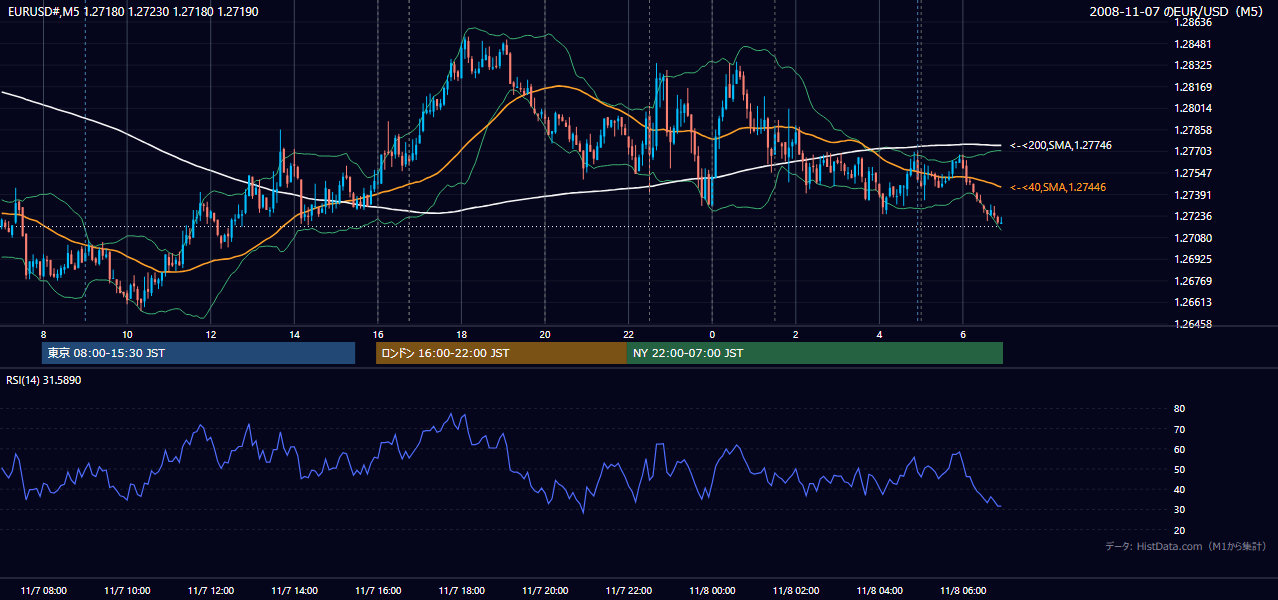Click hour tick 8 under candlestick chart

click(x=43, y=334)
